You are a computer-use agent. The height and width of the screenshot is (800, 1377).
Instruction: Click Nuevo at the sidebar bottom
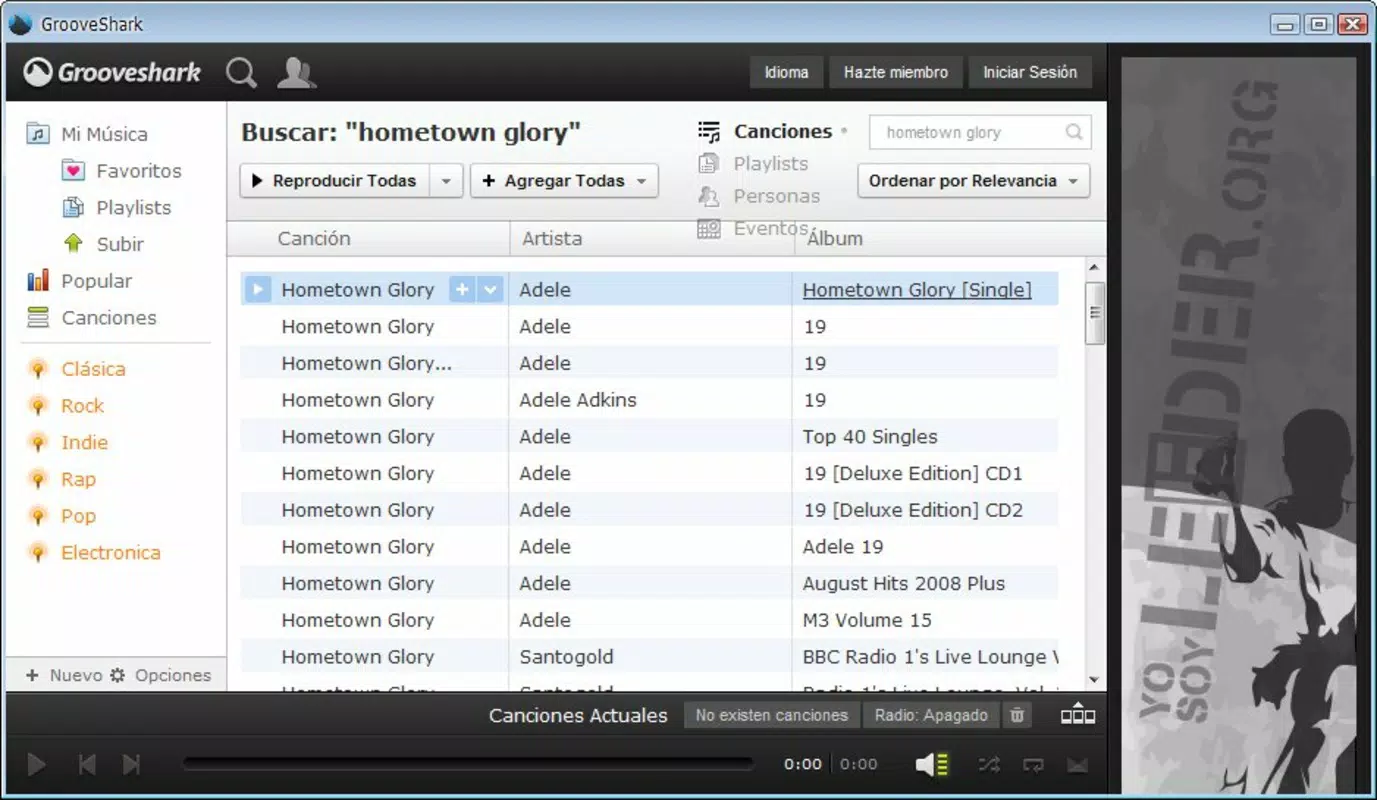tap(65, 675)
